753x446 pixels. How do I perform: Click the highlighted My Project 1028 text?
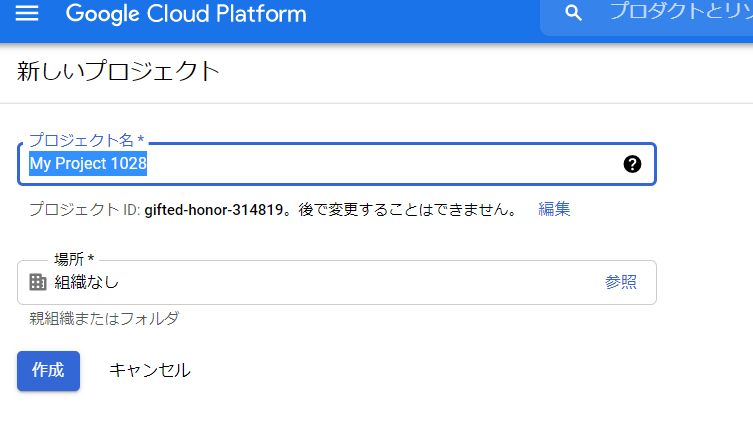point(88,164)
